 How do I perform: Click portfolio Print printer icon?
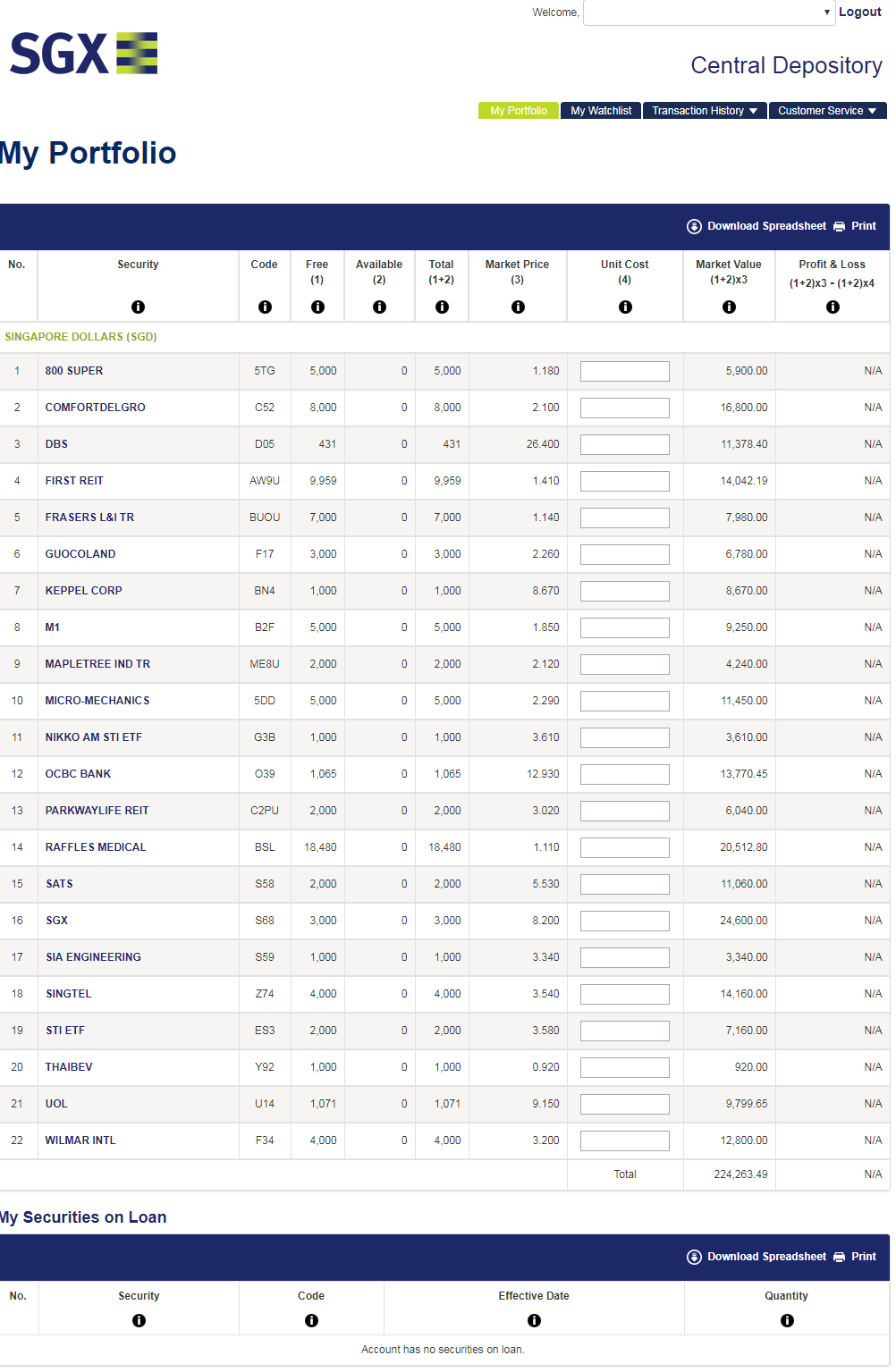[x=839, y=226]
